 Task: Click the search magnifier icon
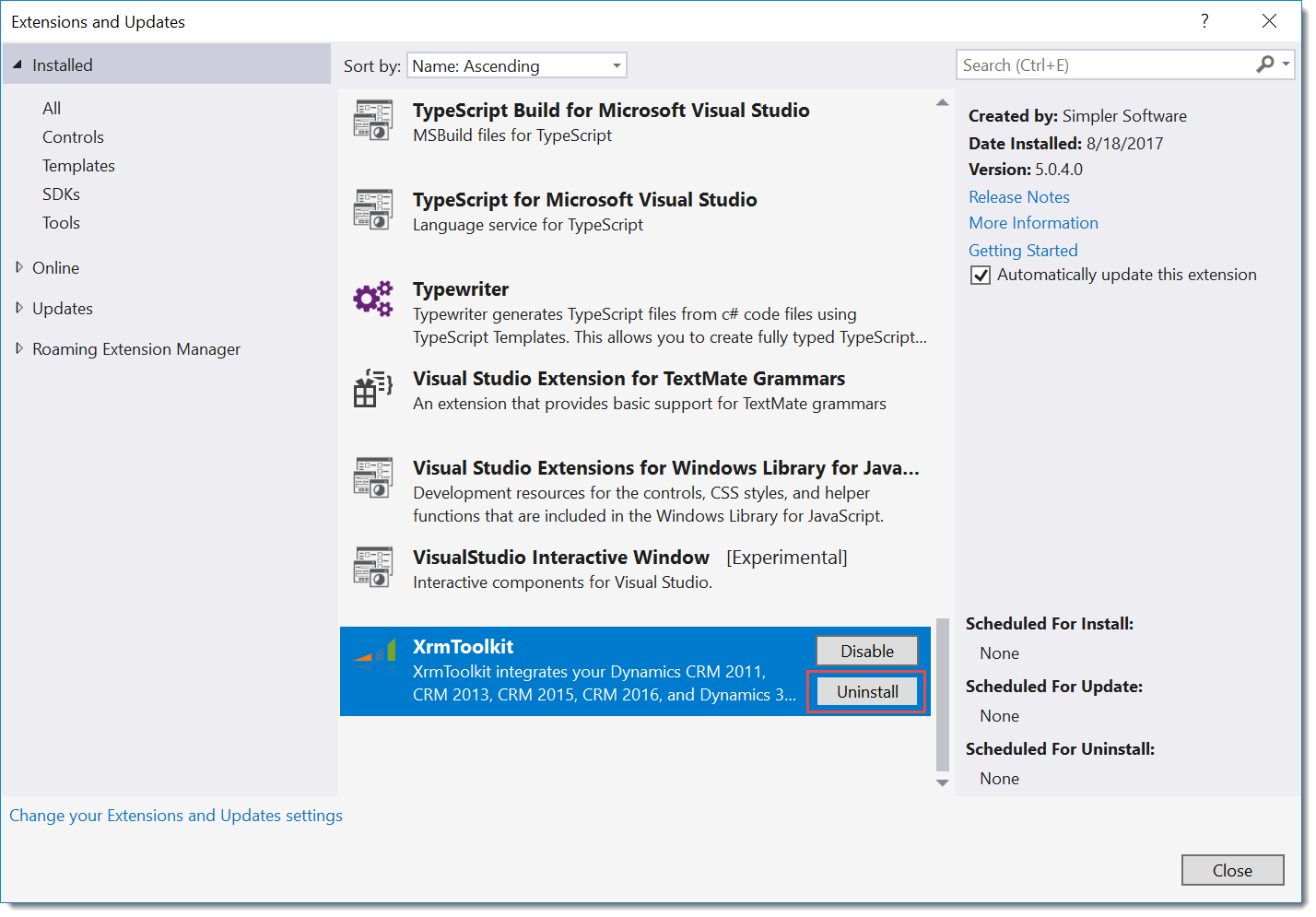pos(1265,65)
